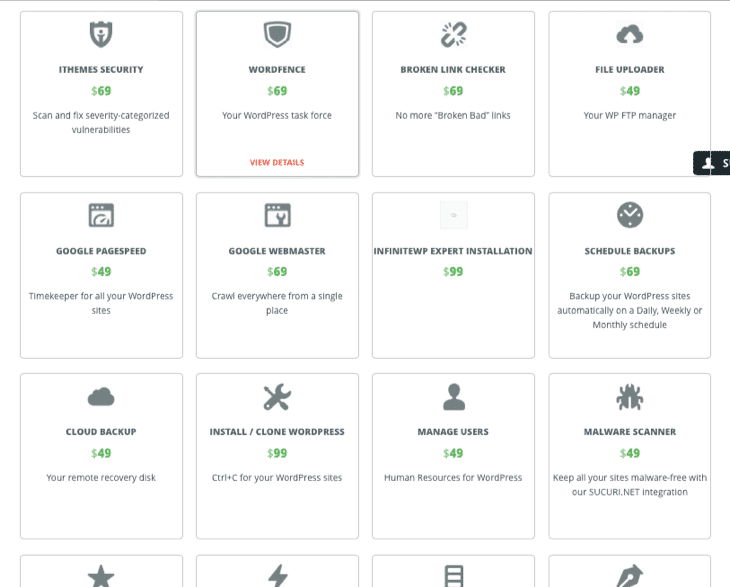Viewport: 730px width, 587px height.
Task: Click the $99 price under Install / Clone WordPress
Action: point(277,453)
